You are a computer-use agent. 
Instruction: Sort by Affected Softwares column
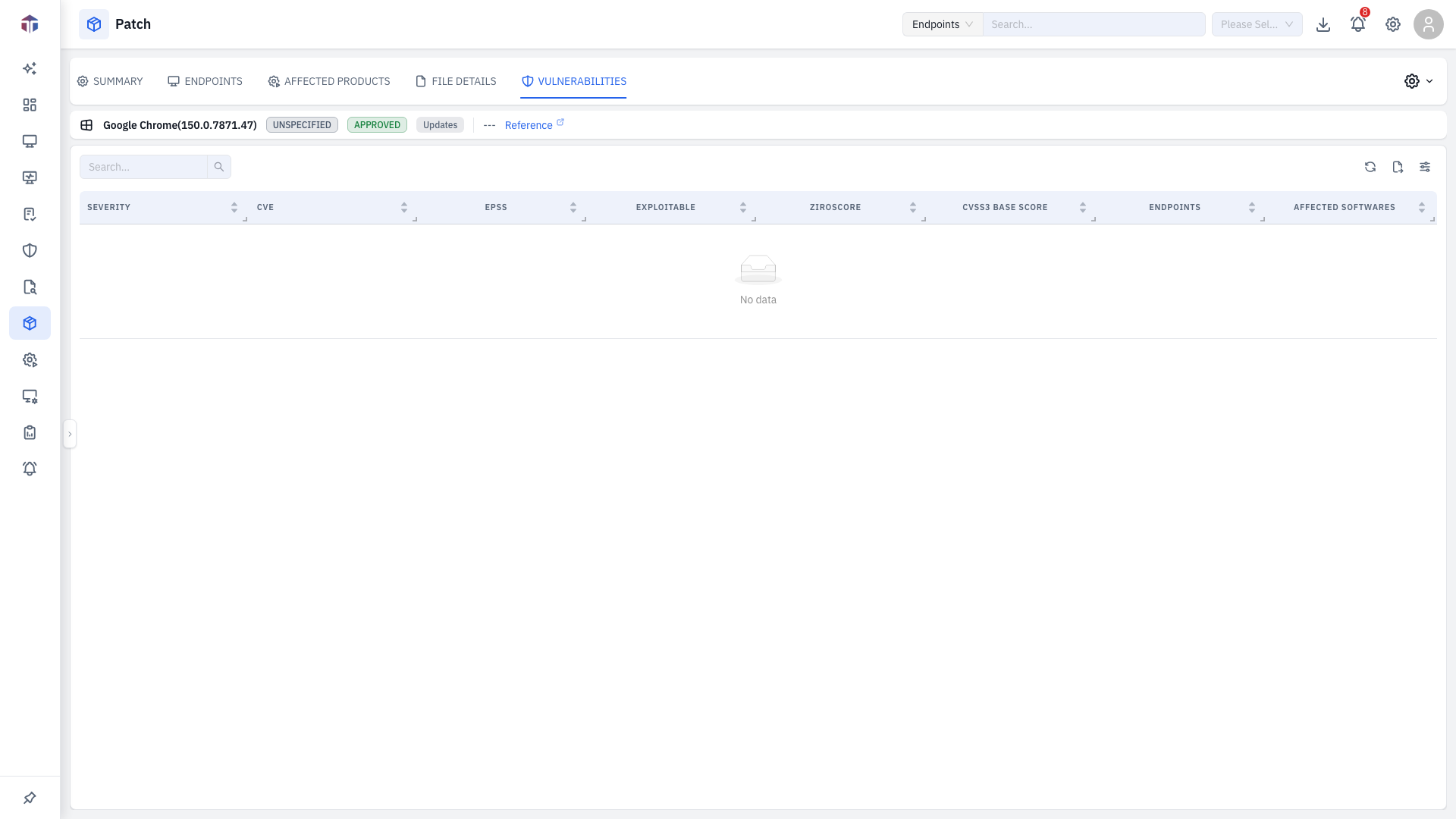[1422, 207]
